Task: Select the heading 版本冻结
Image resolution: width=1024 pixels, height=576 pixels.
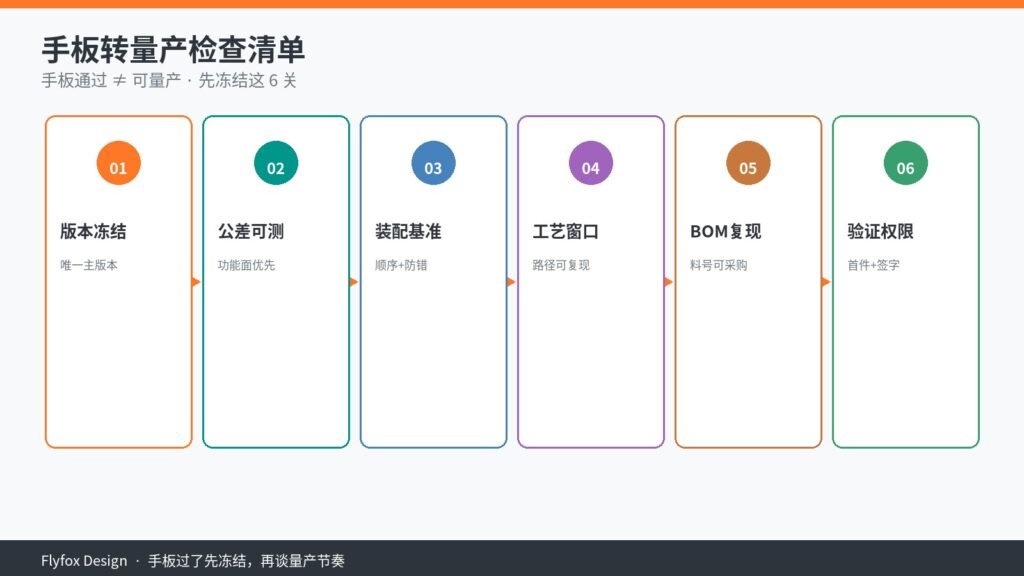Action: click(x=93, y=231)
